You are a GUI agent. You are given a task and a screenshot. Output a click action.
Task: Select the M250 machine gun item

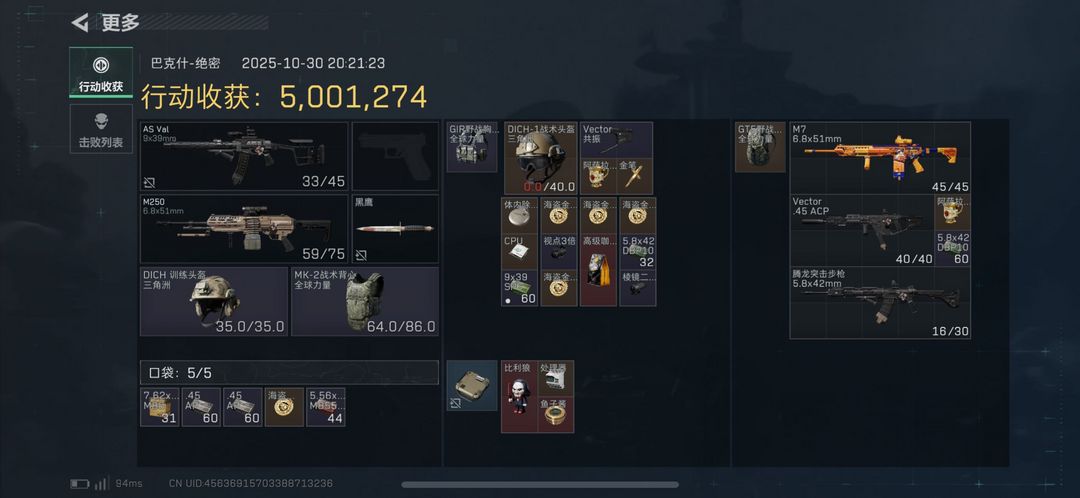click(x=245, y=229)
